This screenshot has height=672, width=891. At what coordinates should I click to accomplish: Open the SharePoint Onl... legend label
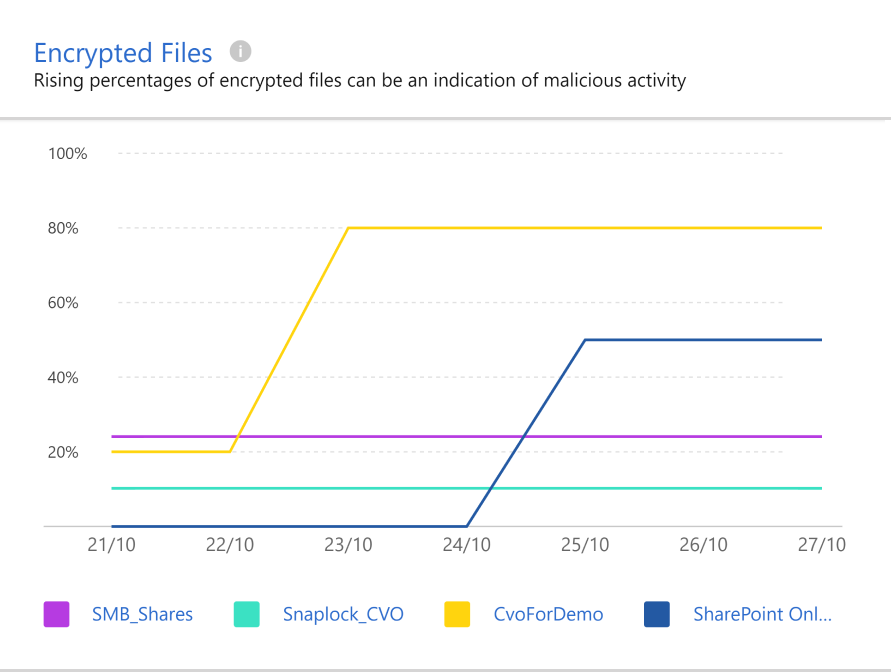tap(762, 614)
